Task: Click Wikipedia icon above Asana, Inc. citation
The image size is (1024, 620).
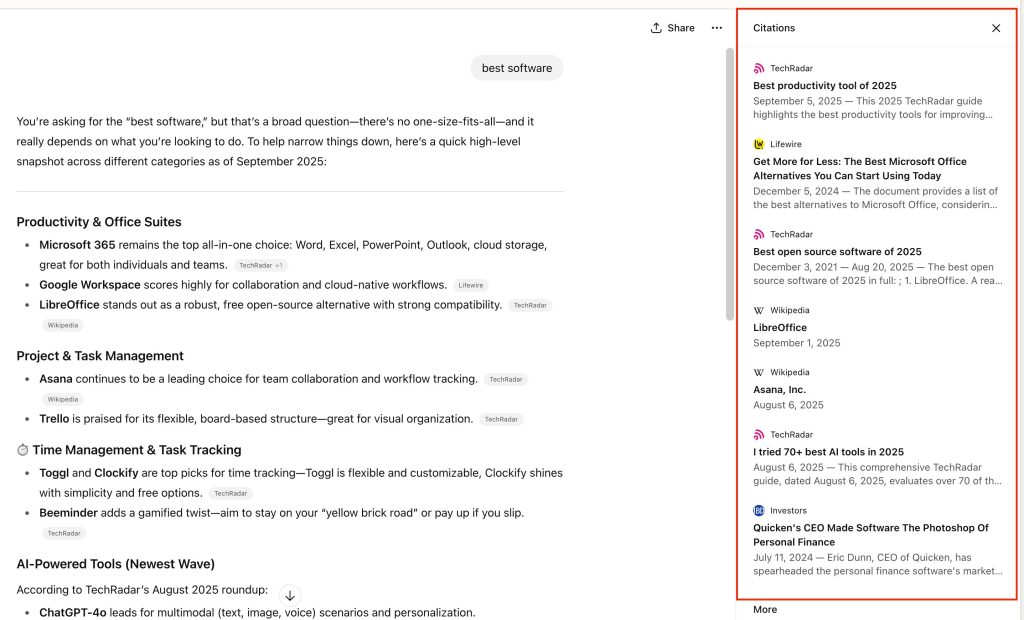Action: [x=759, y=372]
